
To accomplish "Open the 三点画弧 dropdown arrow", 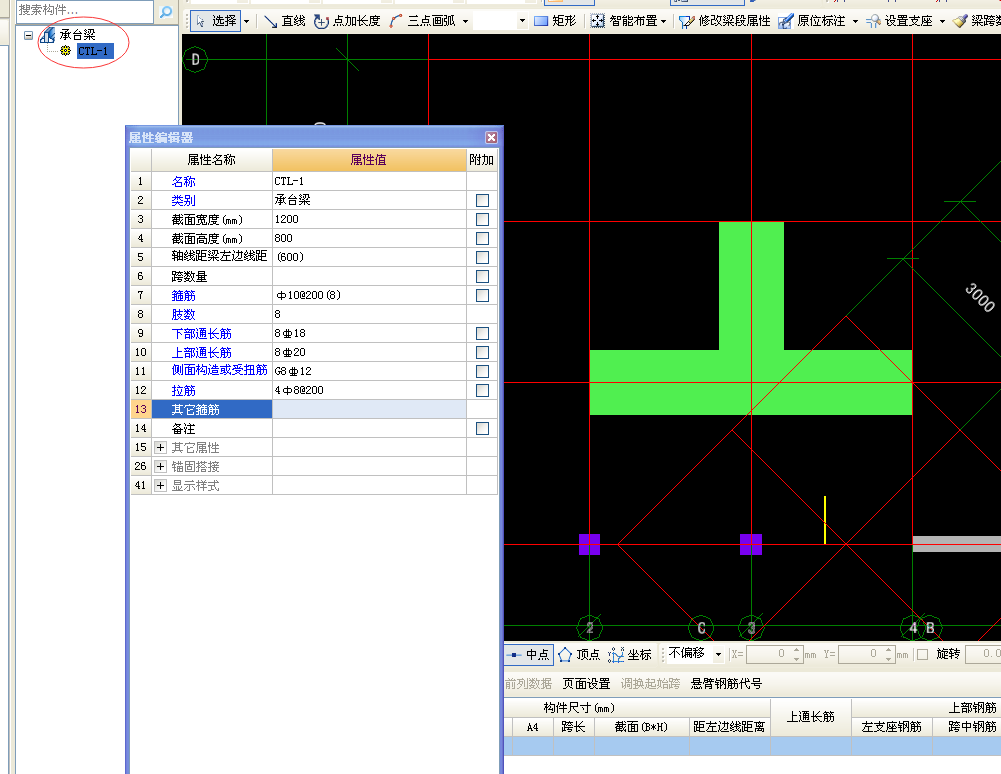I will tap(465, 21).
